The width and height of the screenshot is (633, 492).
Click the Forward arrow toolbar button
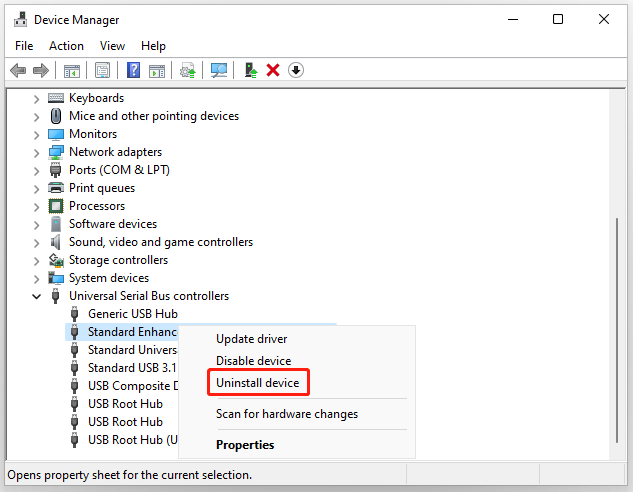(41, 70)
